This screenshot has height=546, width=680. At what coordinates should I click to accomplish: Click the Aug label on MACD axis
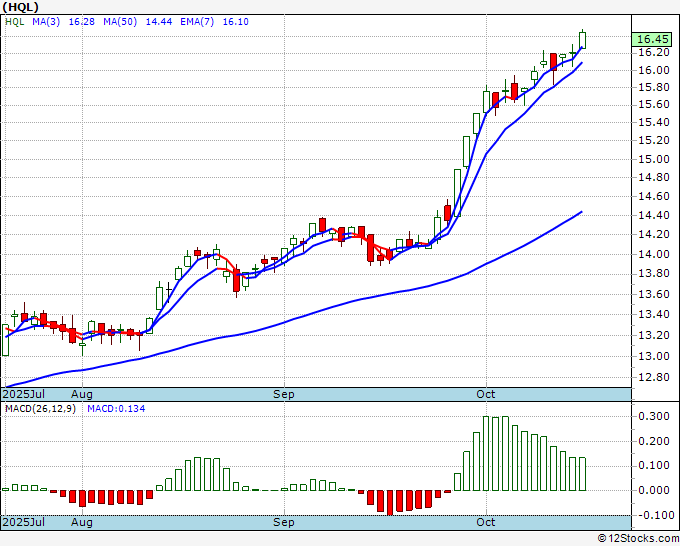(82, 522)
